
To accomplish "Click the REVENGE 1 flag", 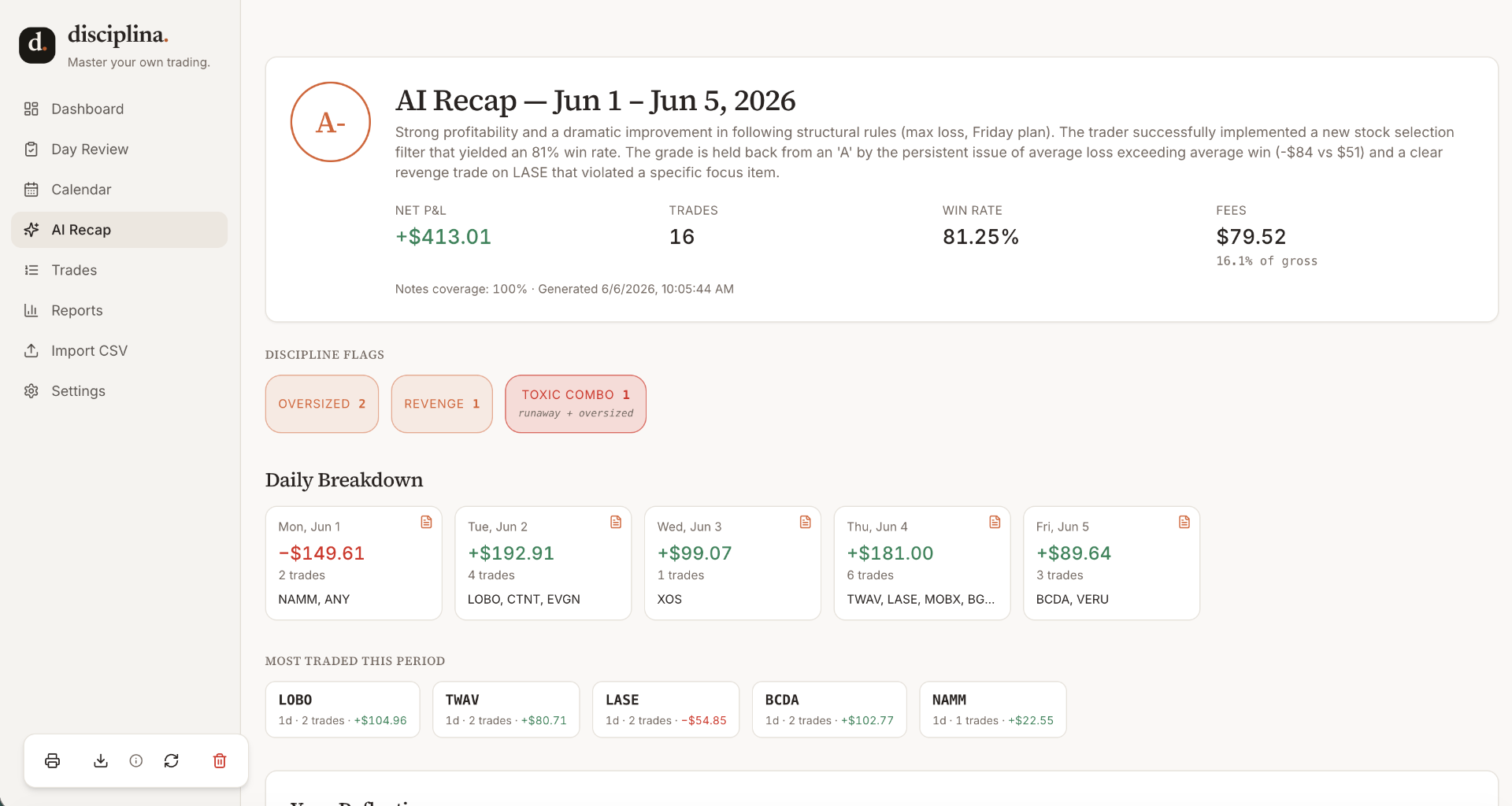I will [x=442, y=404].
